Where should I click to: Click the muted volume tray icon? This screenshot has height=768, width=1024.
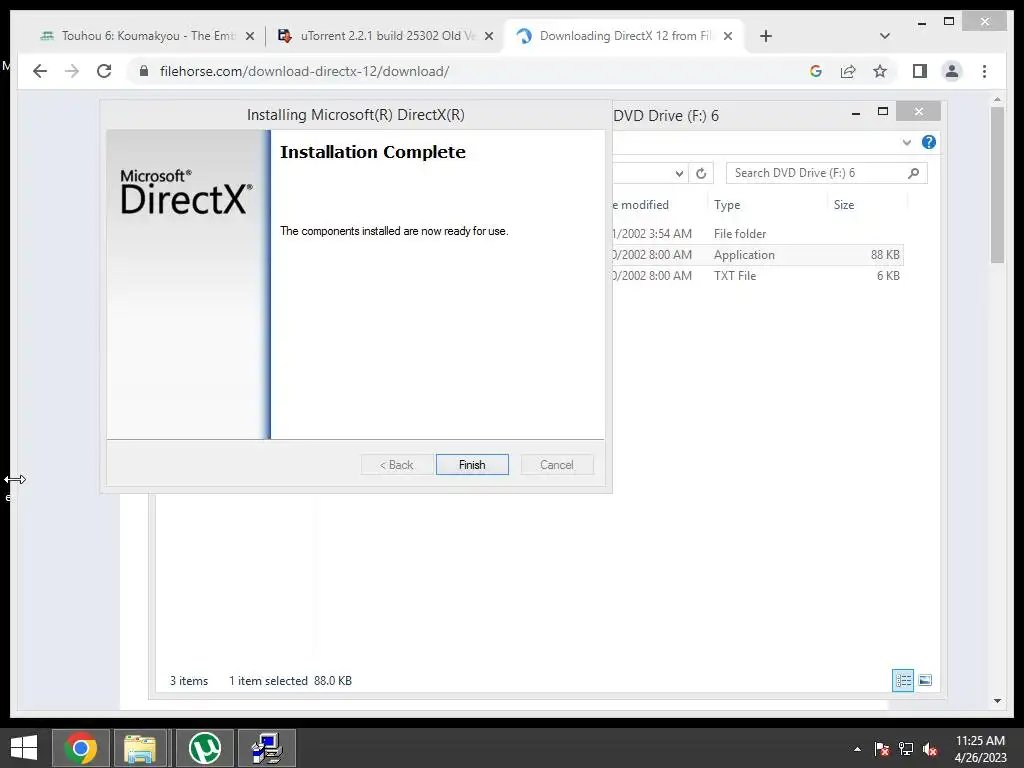point(930,749)
